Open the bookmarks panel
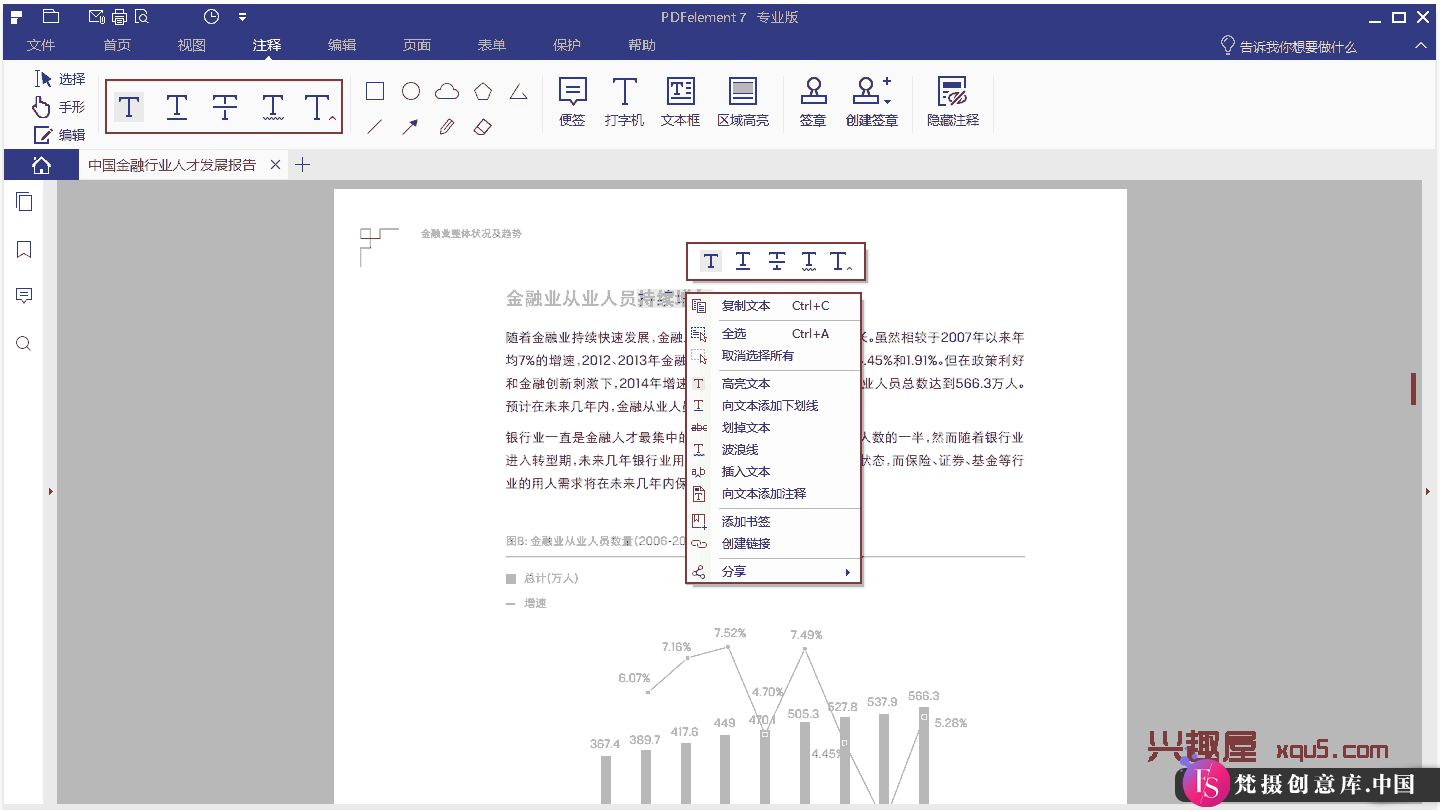The image size is (1440, 810). (x=24, y=250)
